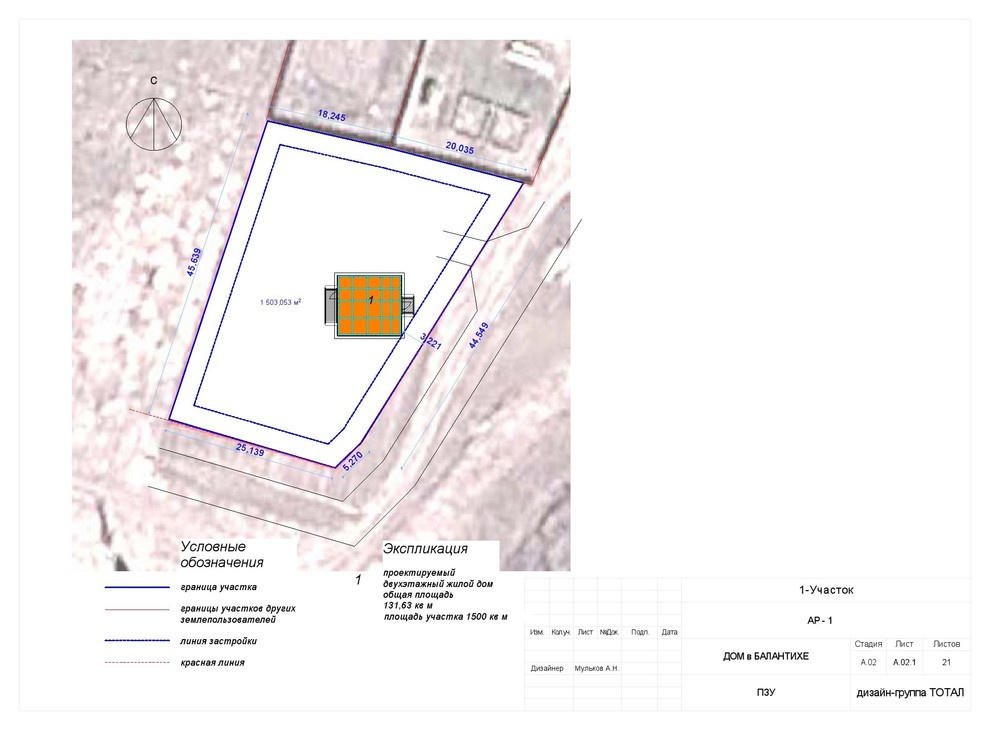Select the designer name Мульков А.Н.

[x=598, y=668]
